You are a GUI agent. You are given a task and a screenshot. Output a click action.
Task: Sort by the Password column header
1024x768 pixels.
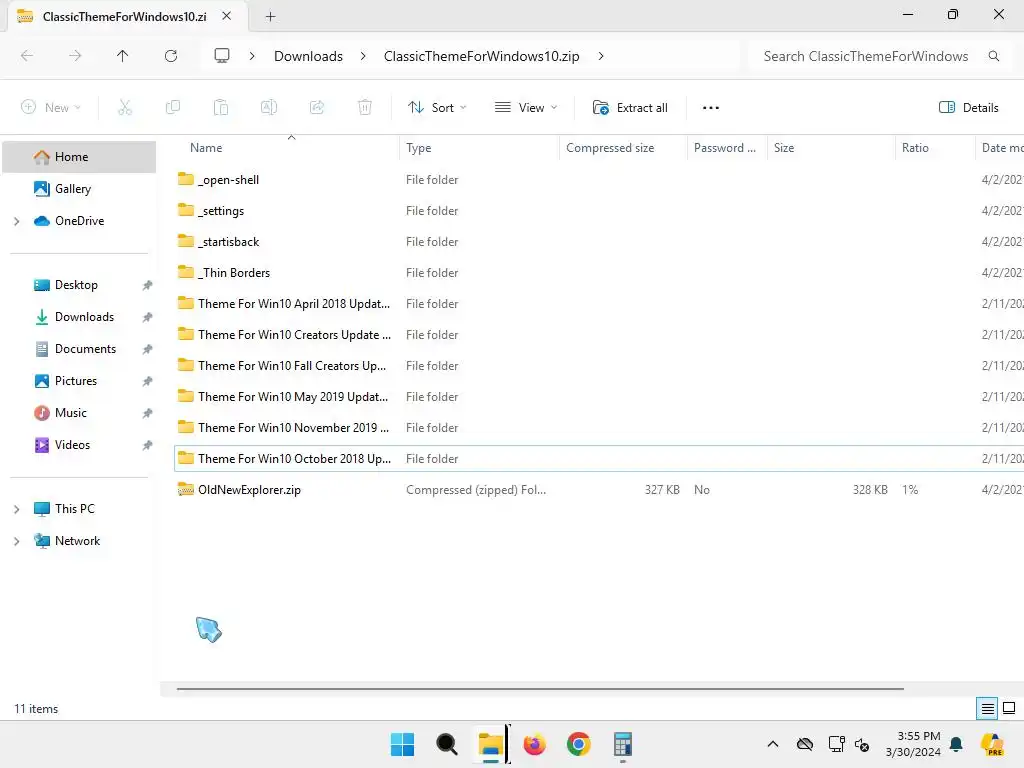727,148
